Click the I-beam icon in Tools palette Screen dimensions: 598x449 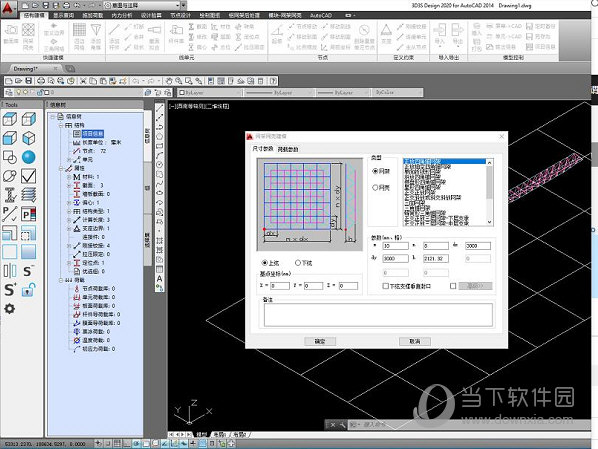coord(10,195)
